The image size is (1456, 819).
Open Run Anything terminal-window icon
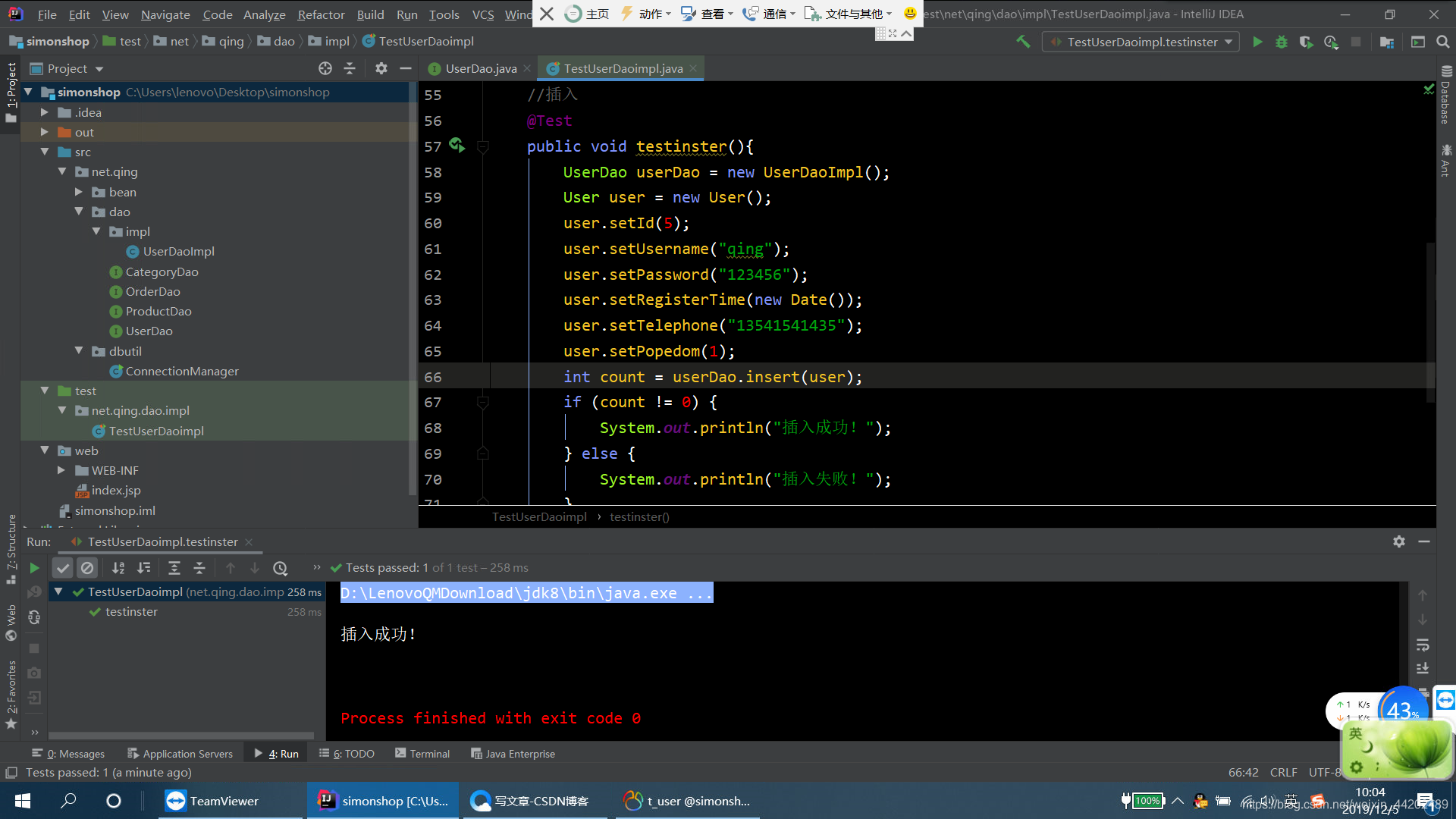point(1417,42)
